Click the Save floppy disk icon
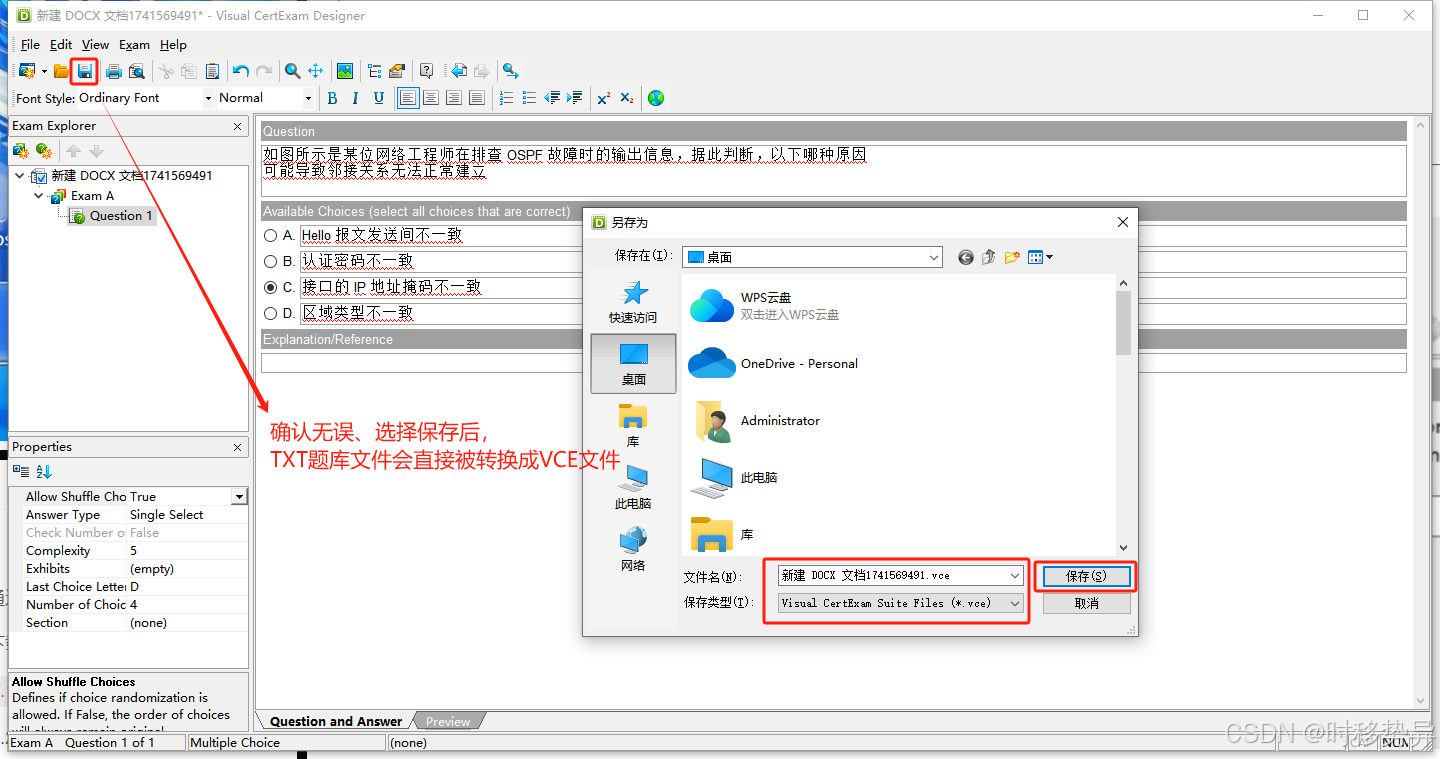The width and height of the screenshot is (1440, 759). 85,71
